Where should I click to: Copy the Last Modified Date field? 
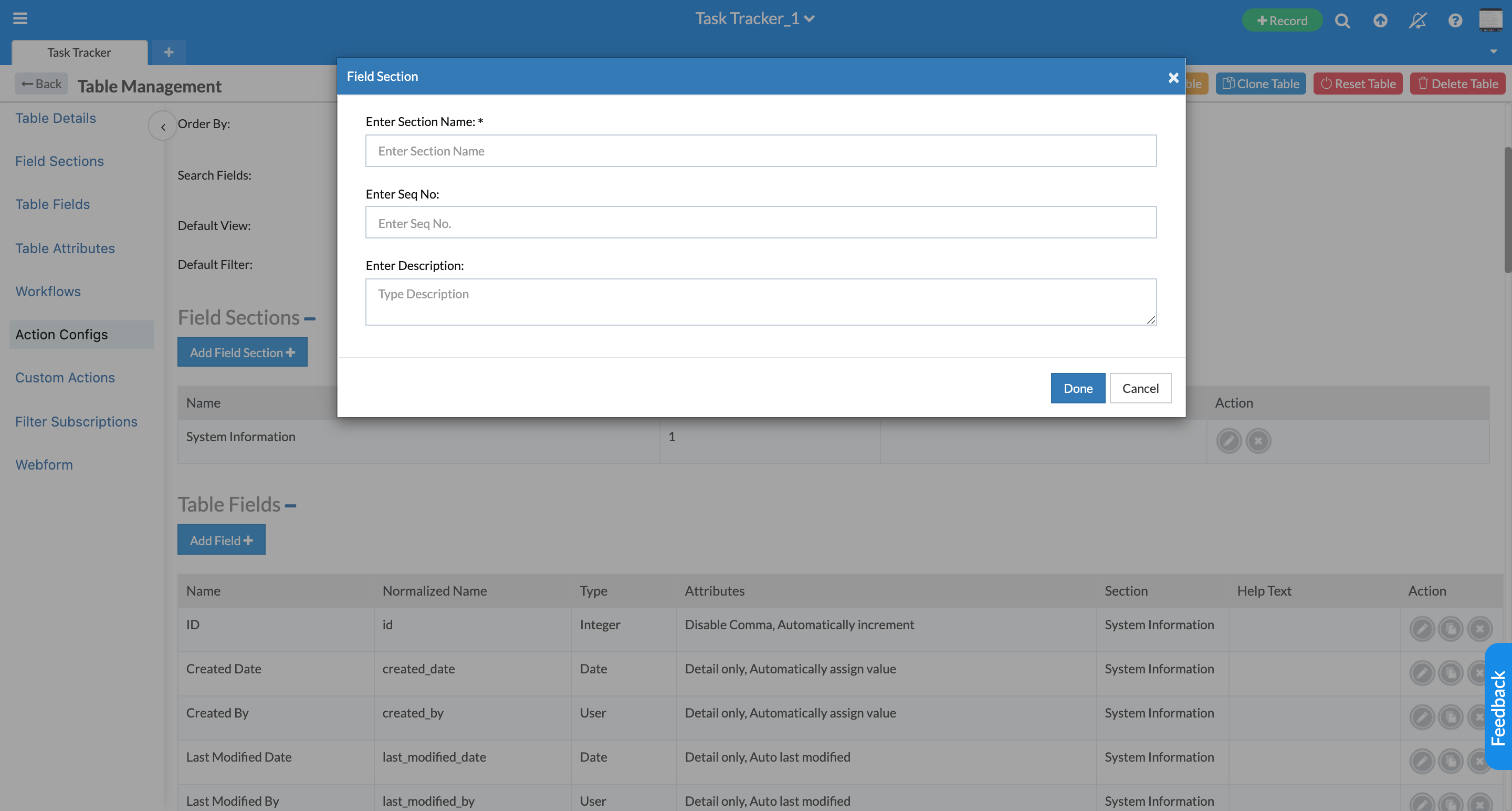(x=1451, y=761)
